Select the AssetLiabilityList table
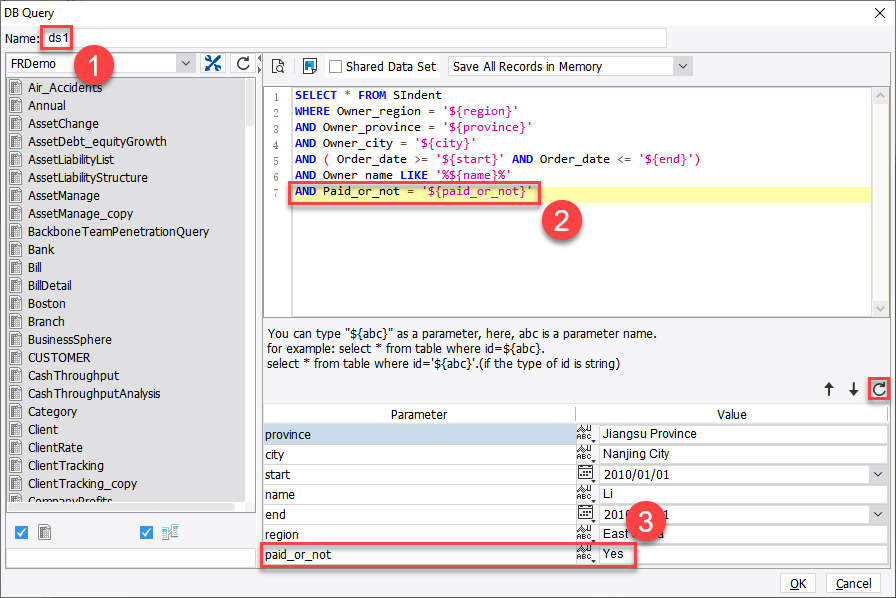Viewport: 896px width, 598px height. point(71,160)
